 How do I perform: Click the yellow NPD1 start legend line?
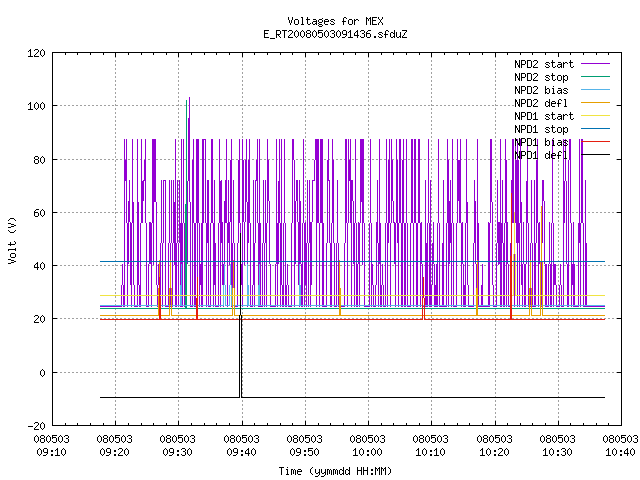tap(595, 116)
